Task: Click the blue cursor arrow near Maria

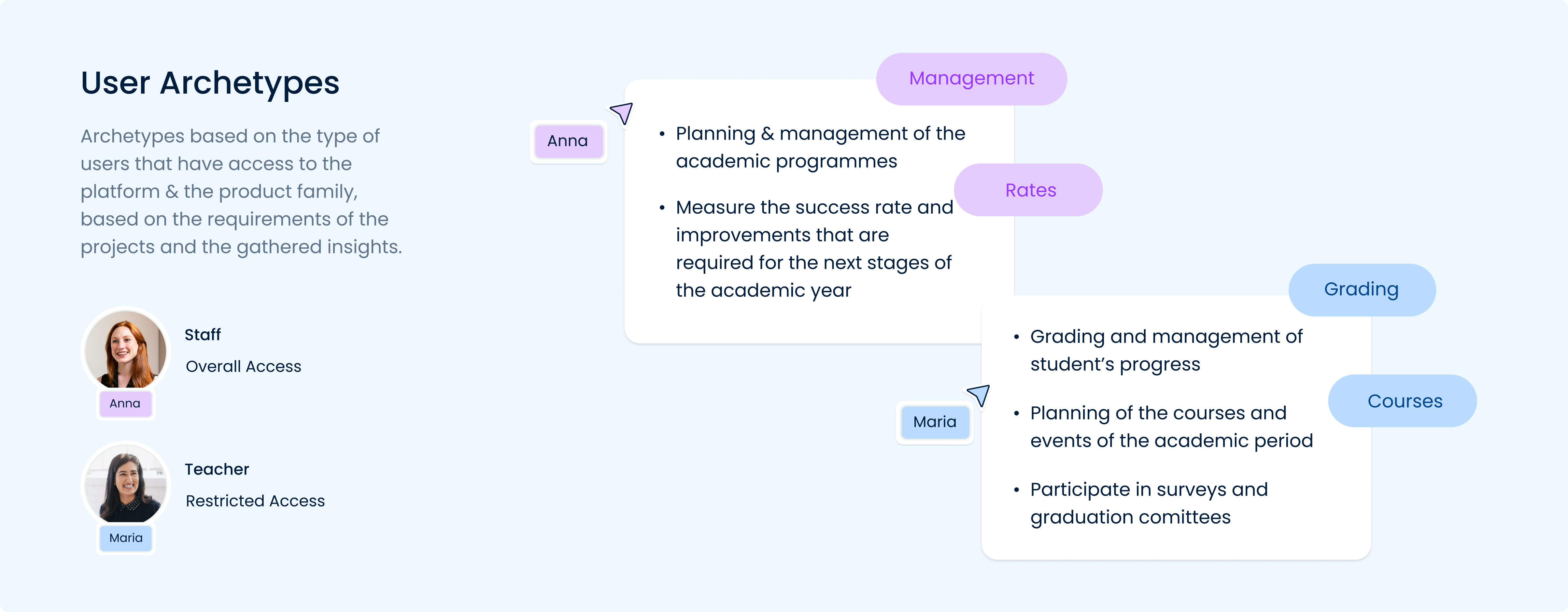Action: pyautogui.click(x=980, y=395)
